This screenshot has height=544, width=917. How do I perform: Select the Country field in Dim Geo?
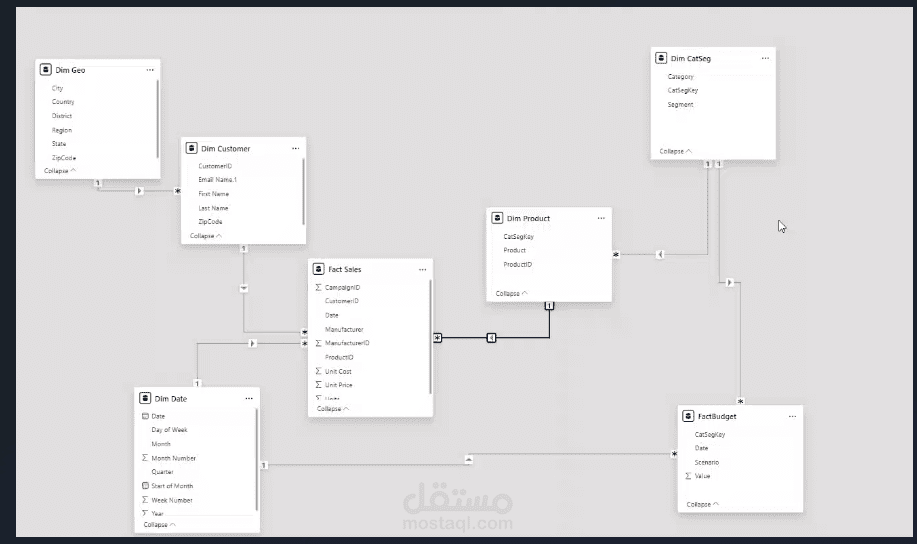63,101
